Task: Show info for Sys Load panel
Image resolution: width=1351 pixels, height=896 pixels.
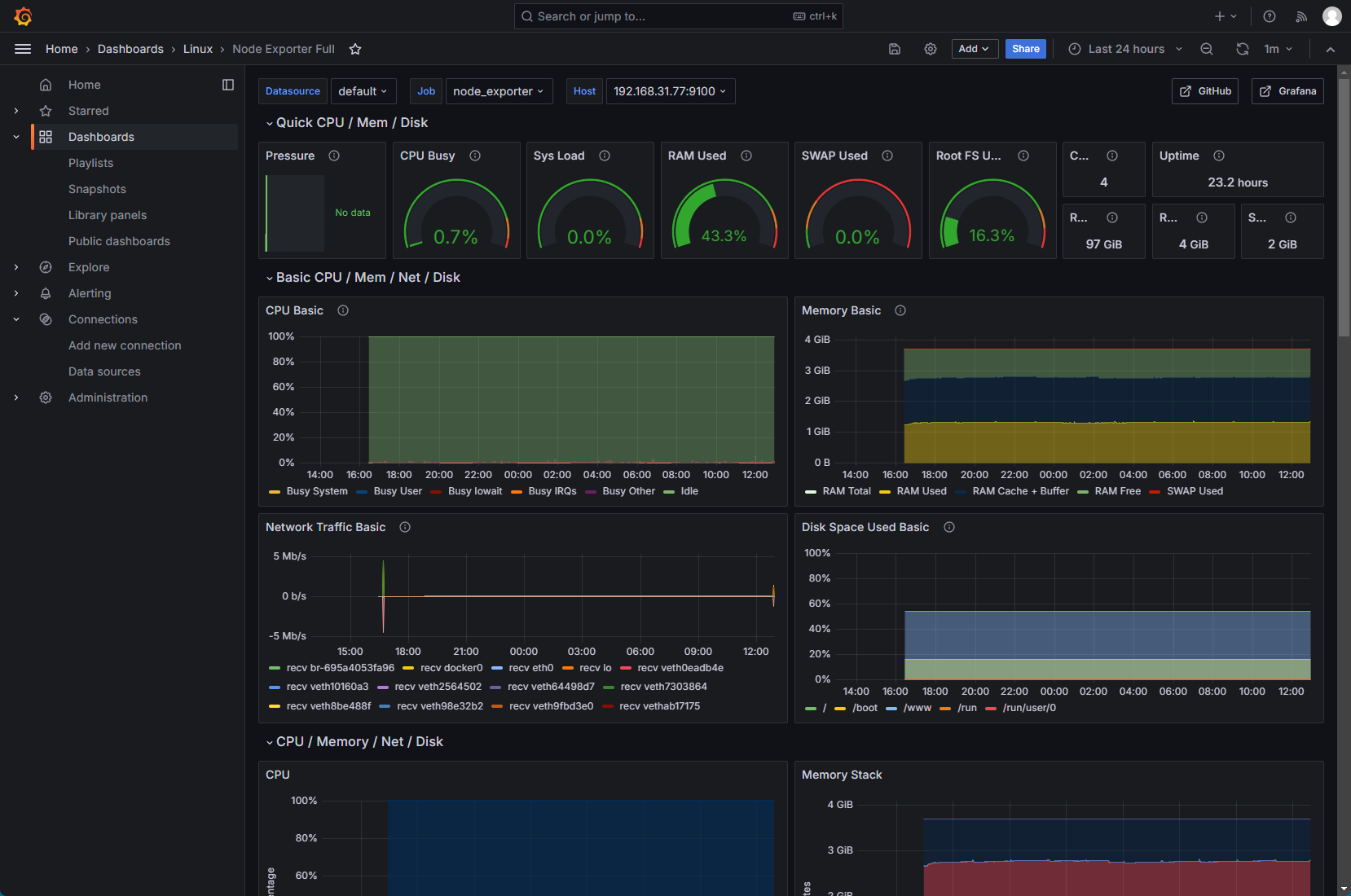Action: (x=605, y=156)
